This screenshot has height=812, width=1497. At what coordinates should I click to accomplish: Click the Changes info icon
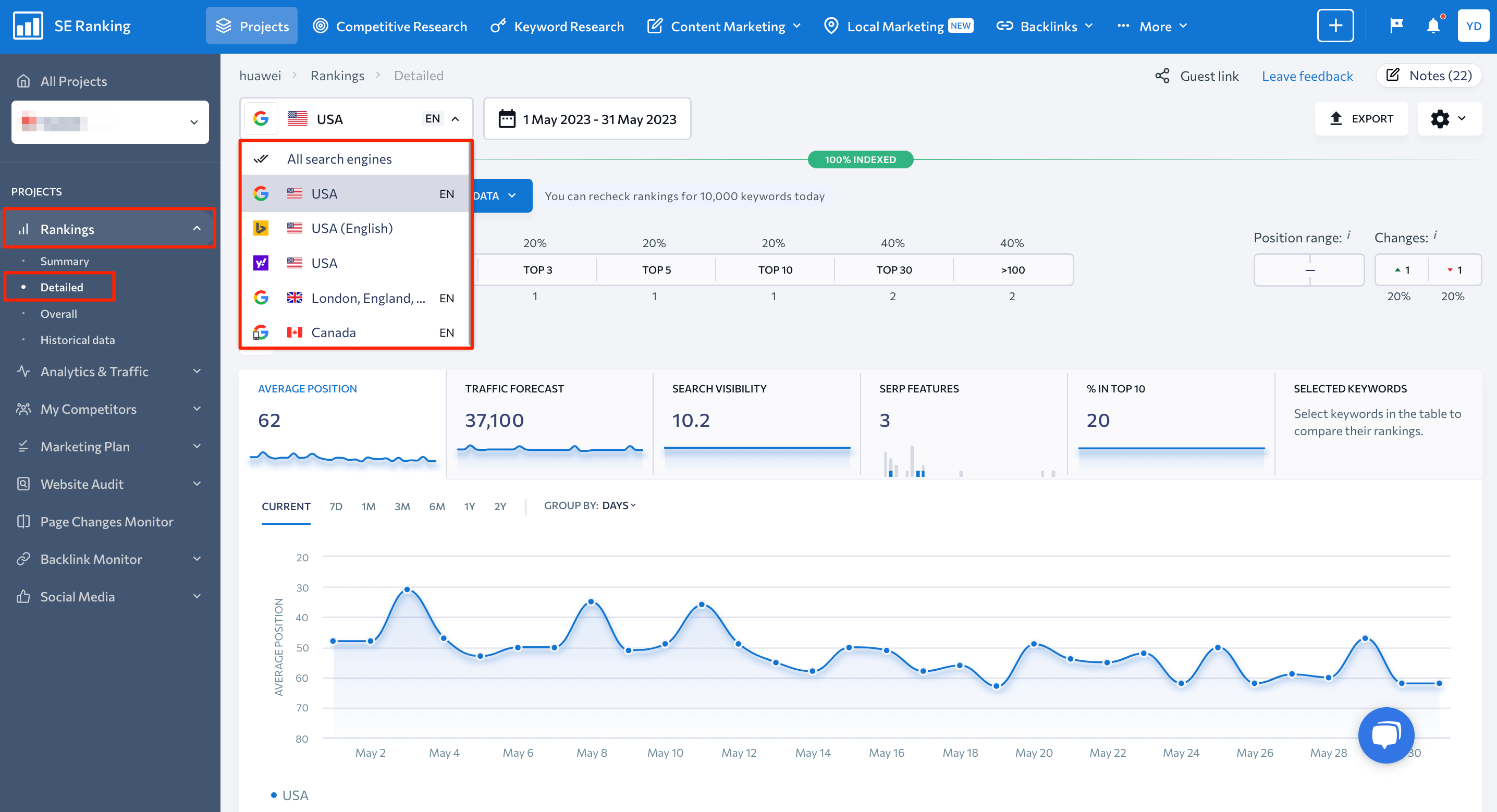(x=1435, y=235)
